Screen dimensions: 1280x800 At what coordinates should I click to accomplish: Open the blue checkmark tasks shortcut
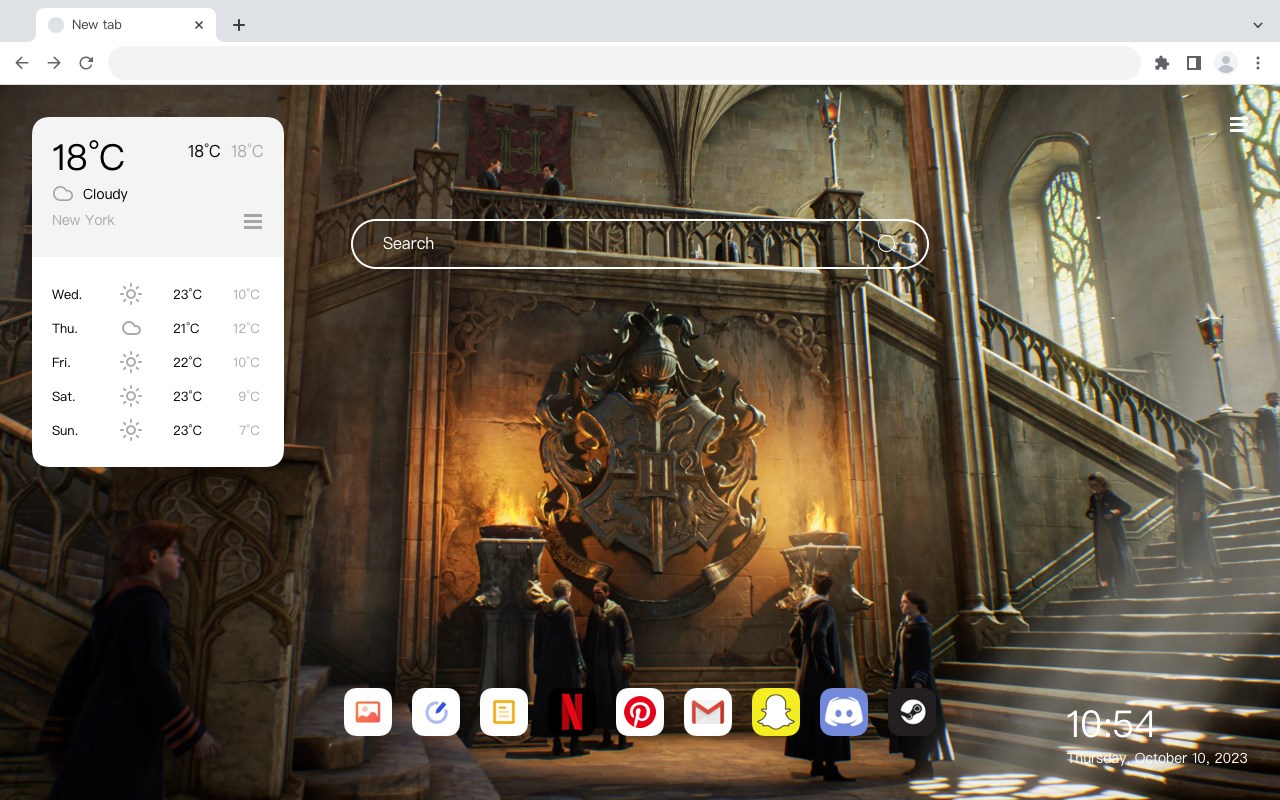(436, 712)
